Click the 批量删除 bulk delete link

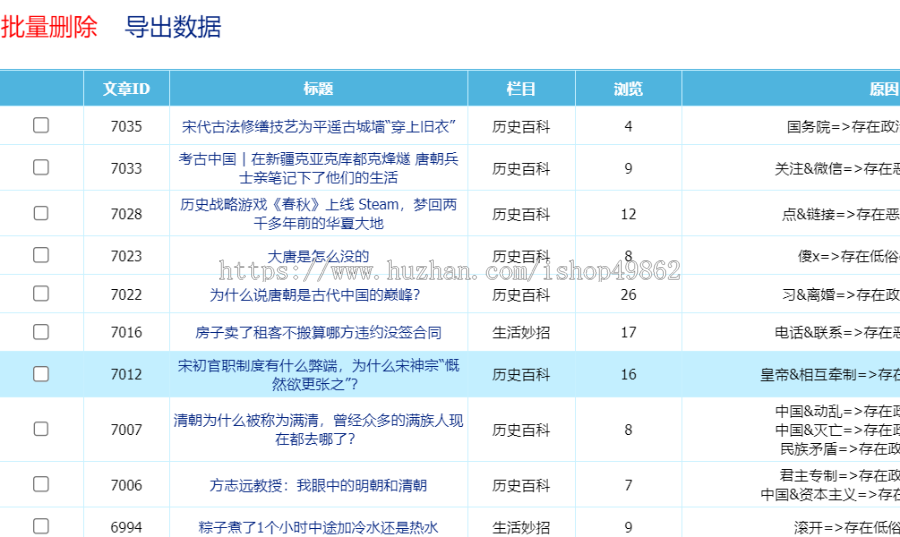(x=49, y=27)
